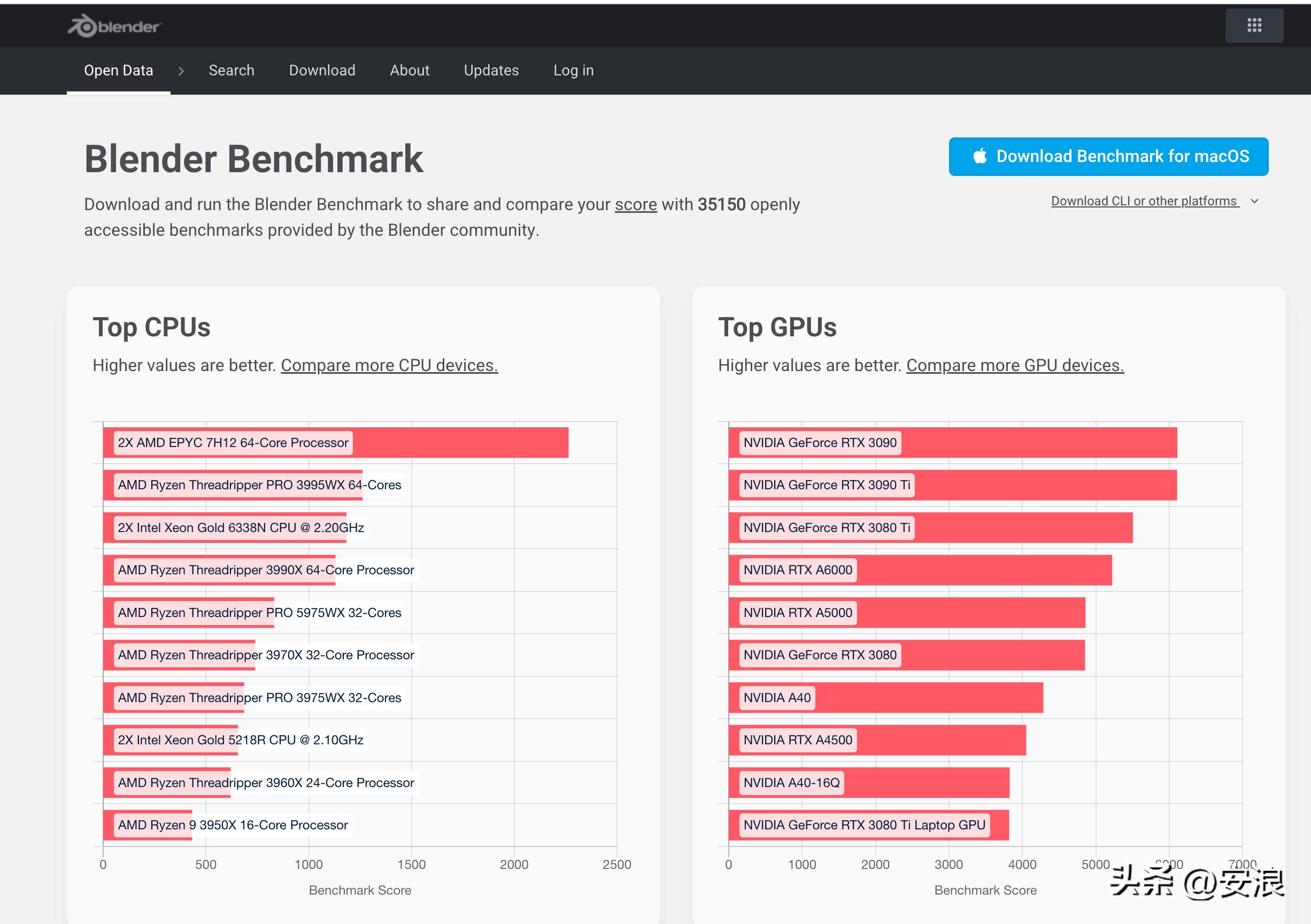
Task: Click Threadripper 3960X 24-Core Processor bar
Action: pos(167,782)
